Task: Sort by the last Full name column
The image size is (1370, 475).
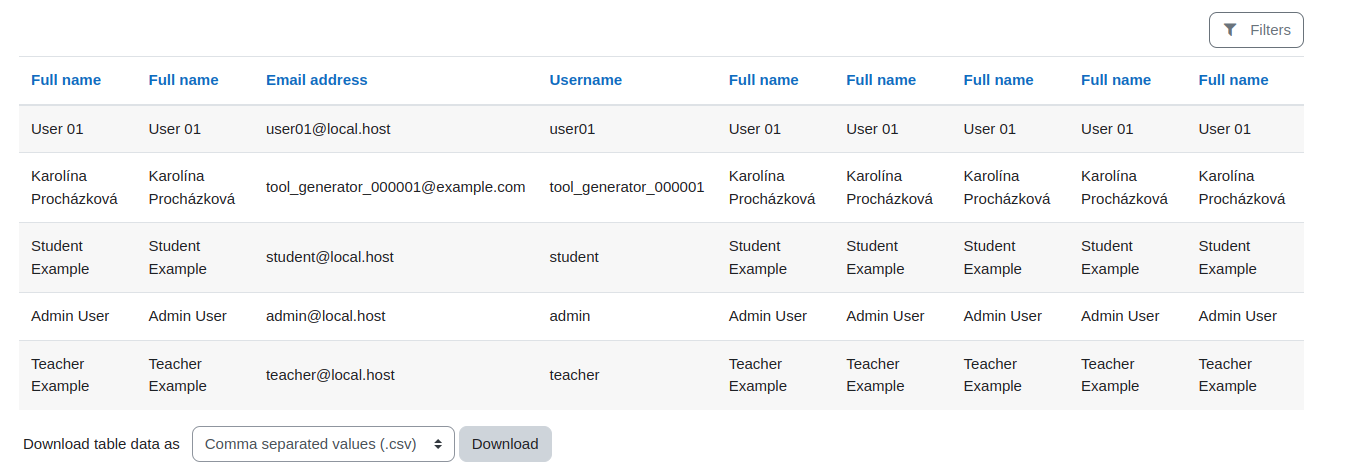Action: [x=1233, y=80]
